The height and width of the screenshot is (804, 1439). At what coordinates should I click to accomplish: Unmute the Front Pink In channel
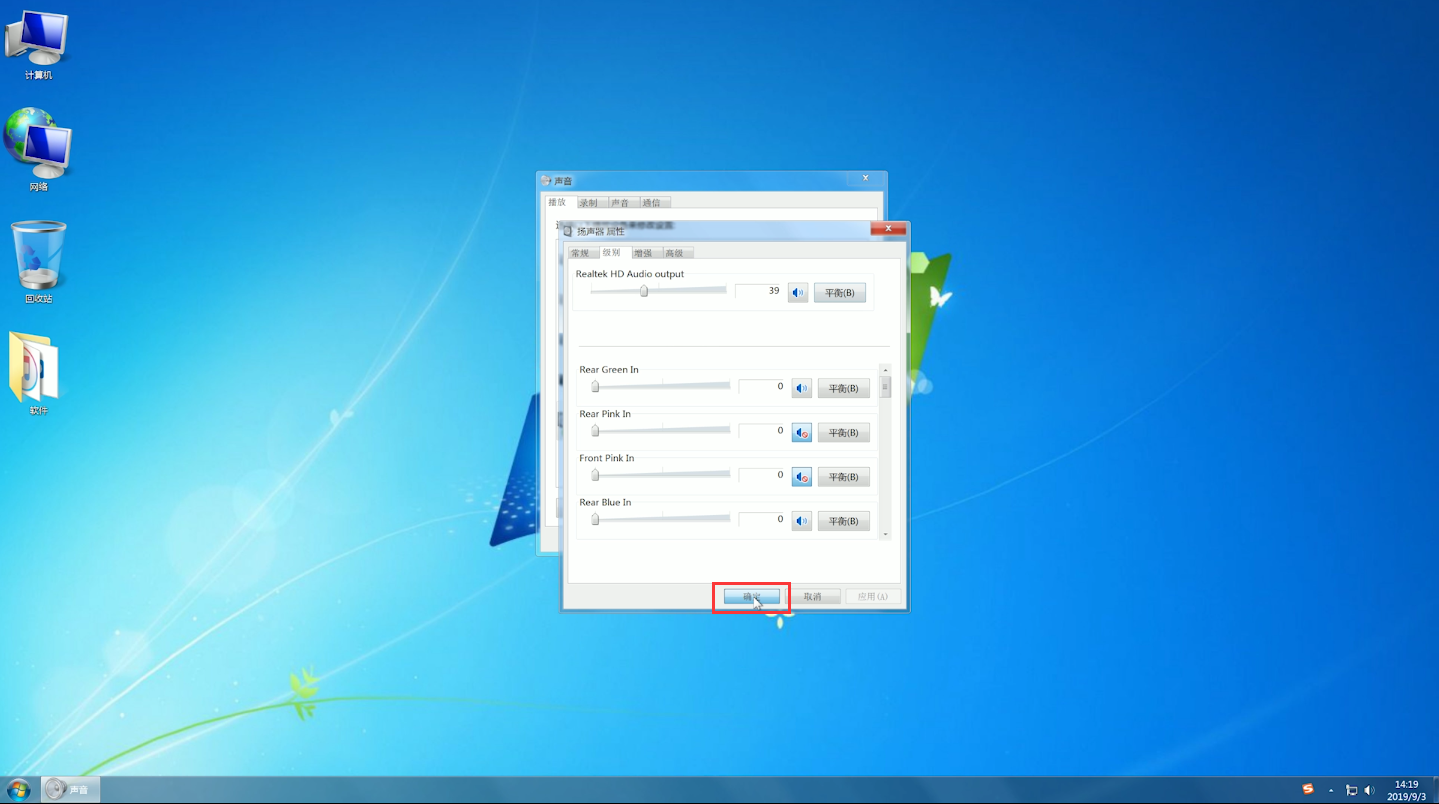(x=802, y=477)
